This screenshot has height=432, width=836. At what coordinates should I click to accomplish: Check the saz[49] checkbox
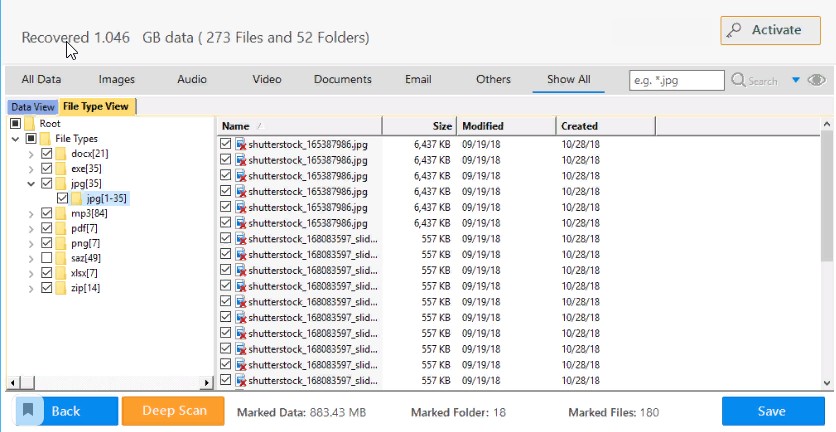(46, 259)
